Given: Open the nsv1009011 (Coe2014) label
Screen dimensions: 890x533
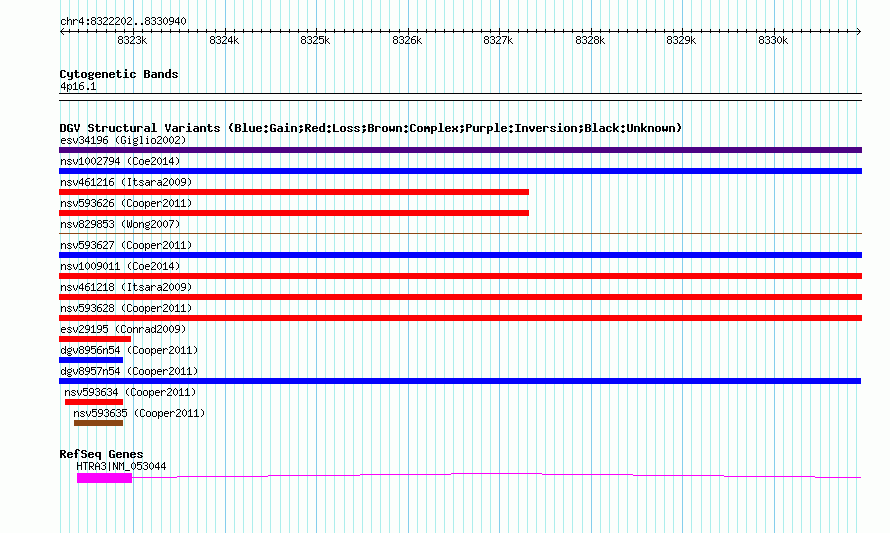Looking at the screenshot, I should [x=120, y=266].
